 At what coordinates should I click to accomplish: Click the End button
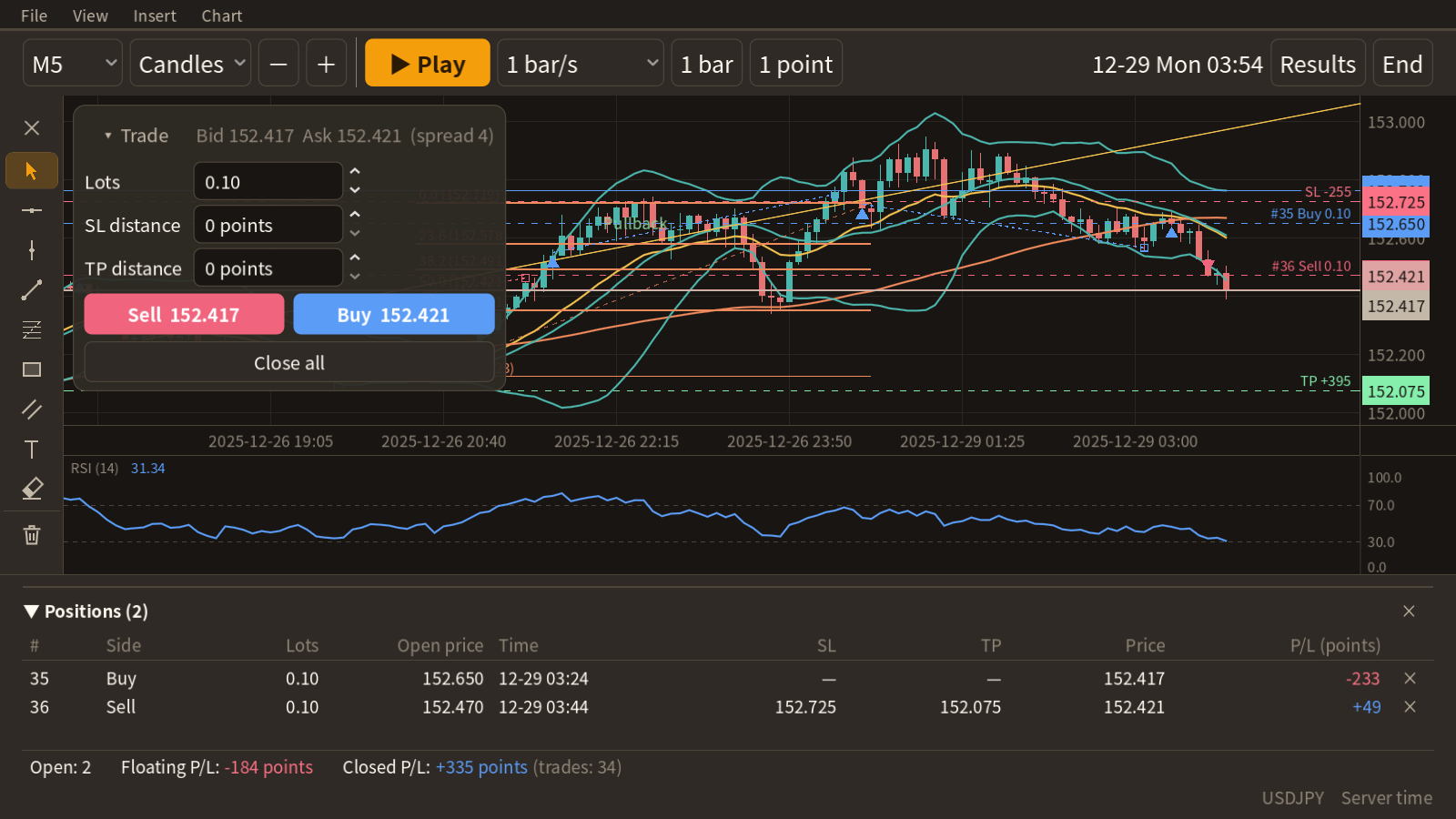click(x=1402, y=64)
